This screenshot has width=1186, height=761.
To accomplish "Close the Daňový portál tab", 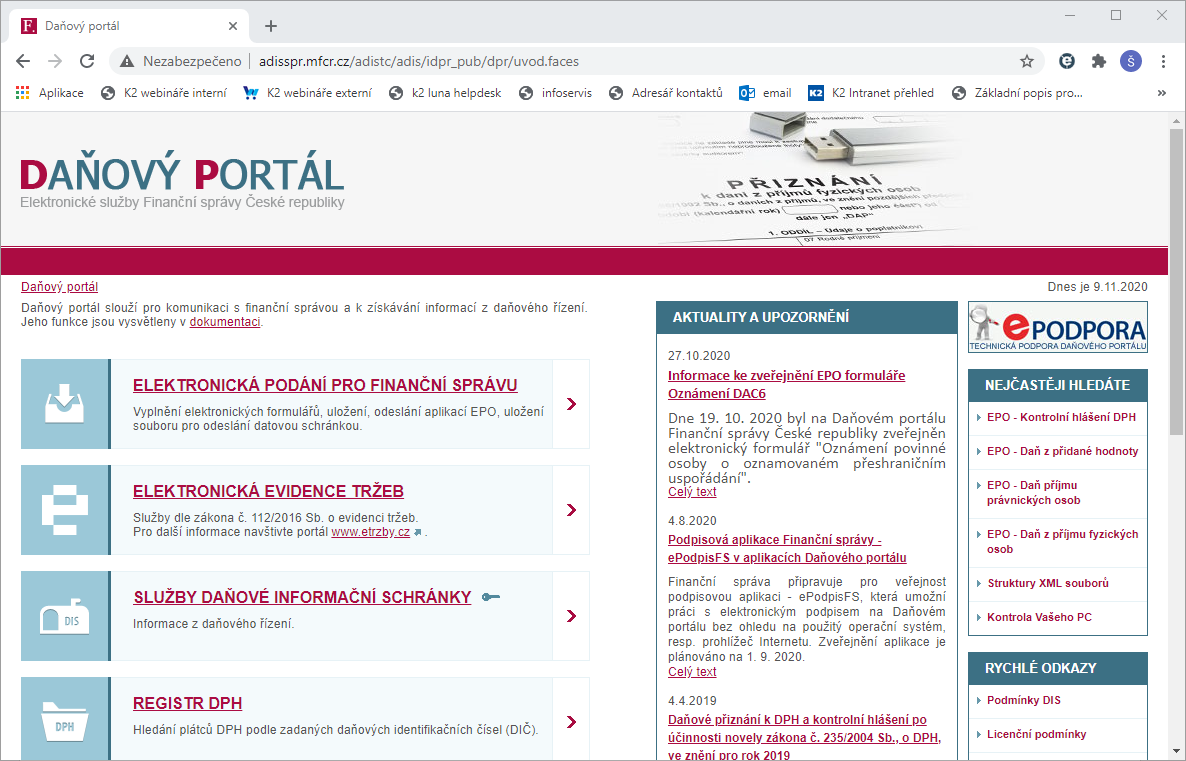I will click(x=233, y=26).
